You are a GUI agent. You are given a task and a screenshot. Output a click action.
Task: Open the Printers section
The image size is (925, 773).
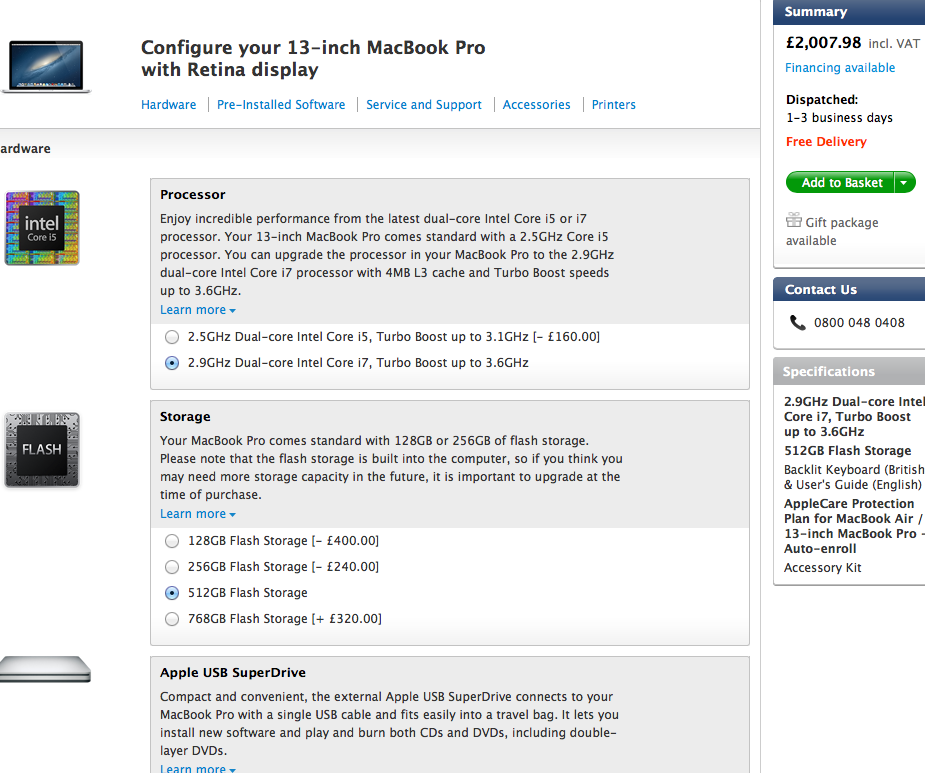614,104
